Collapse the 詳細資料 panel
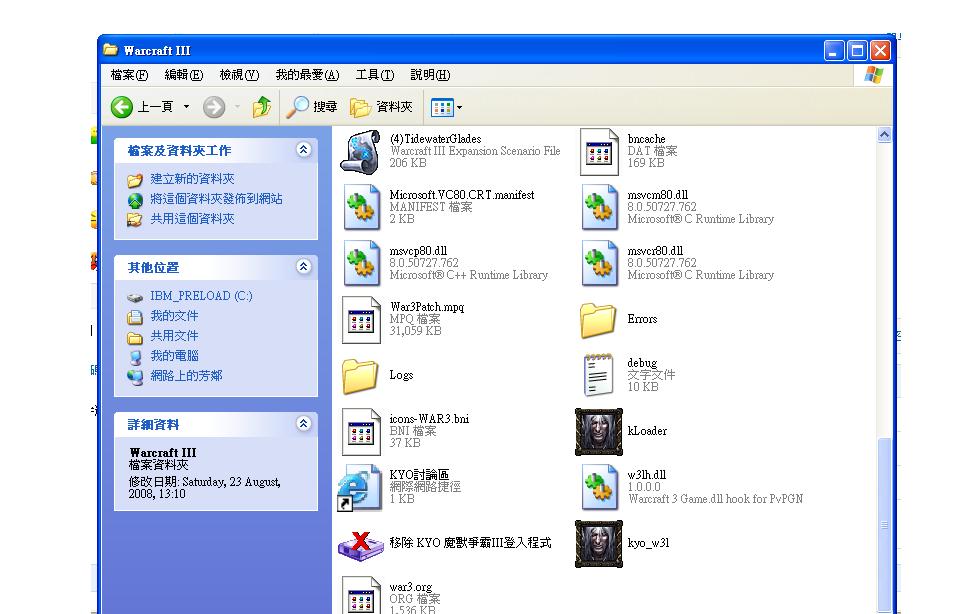 [x=304, y=423]
